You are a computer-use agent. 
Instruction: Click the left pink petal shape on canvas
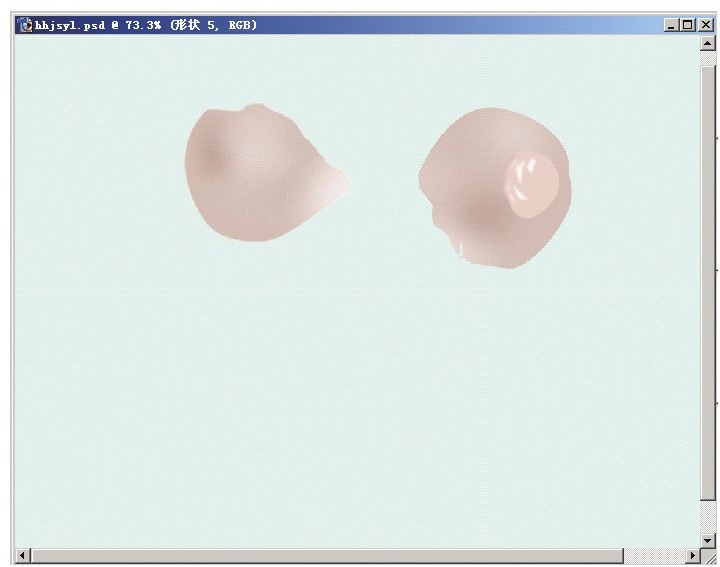click(x=266, y=173)
